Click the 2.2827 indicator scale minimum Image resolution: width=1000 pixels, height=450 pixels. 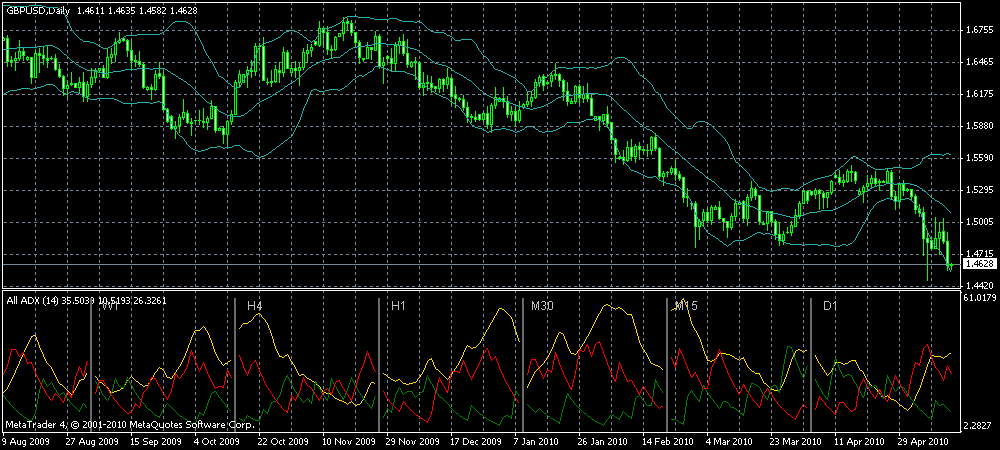point(980,426)
